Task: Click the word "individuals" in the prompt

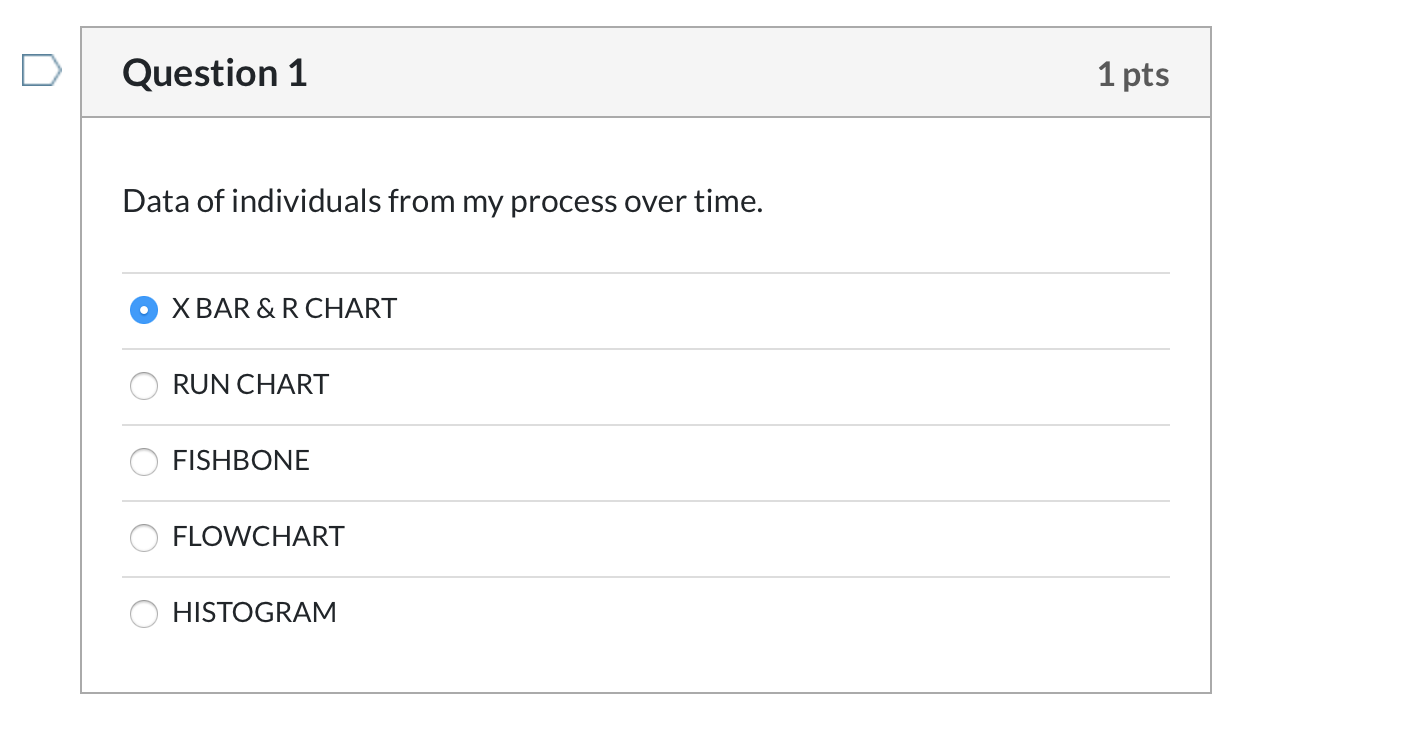Action: pos(306,202)
